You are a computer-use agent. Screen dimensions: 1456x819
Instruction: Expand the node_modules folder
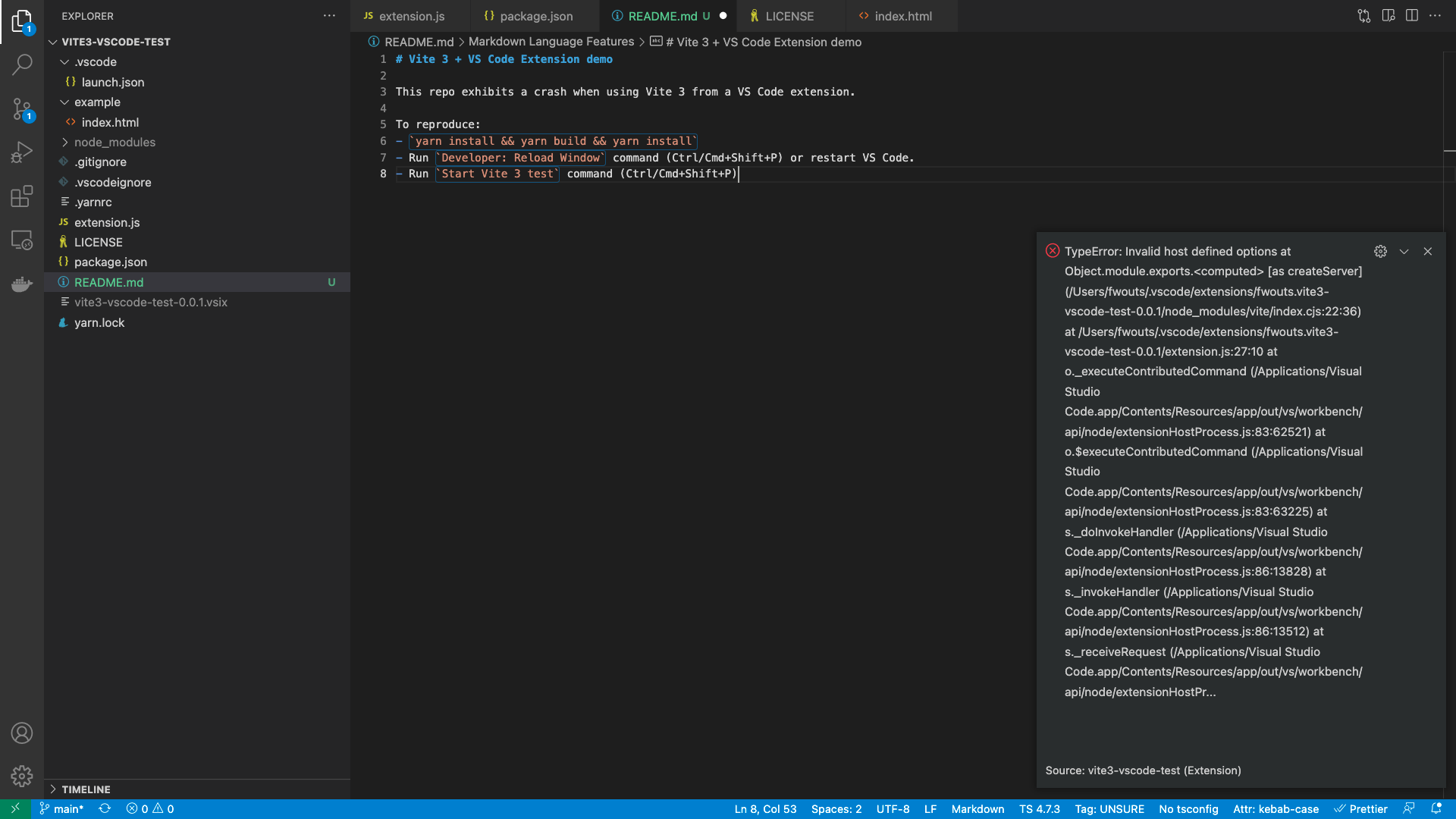(115, 142)
